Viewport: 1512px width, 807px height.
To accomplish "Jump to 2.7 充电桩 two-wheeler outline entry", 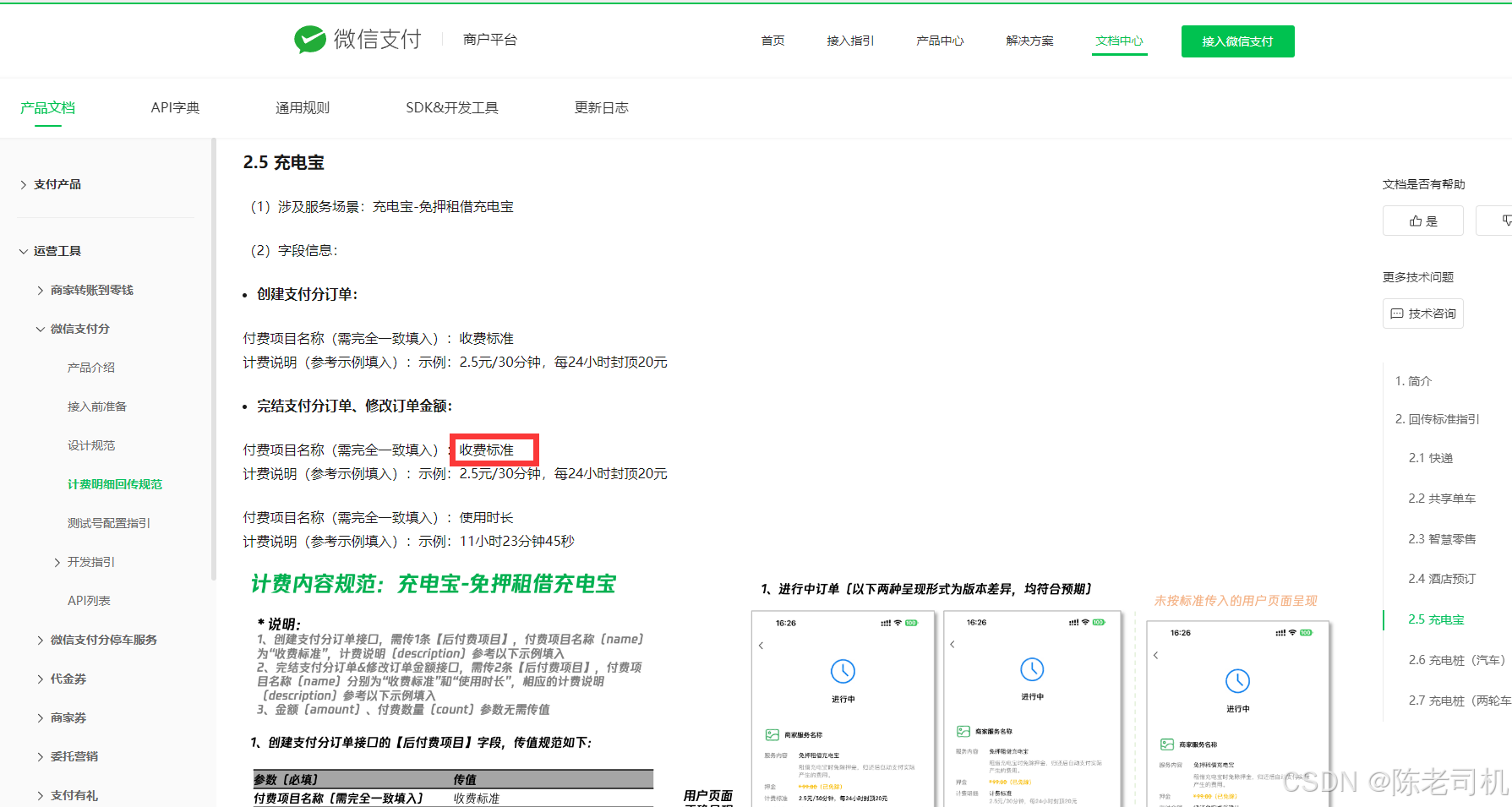I will (x=1459, y=701).
